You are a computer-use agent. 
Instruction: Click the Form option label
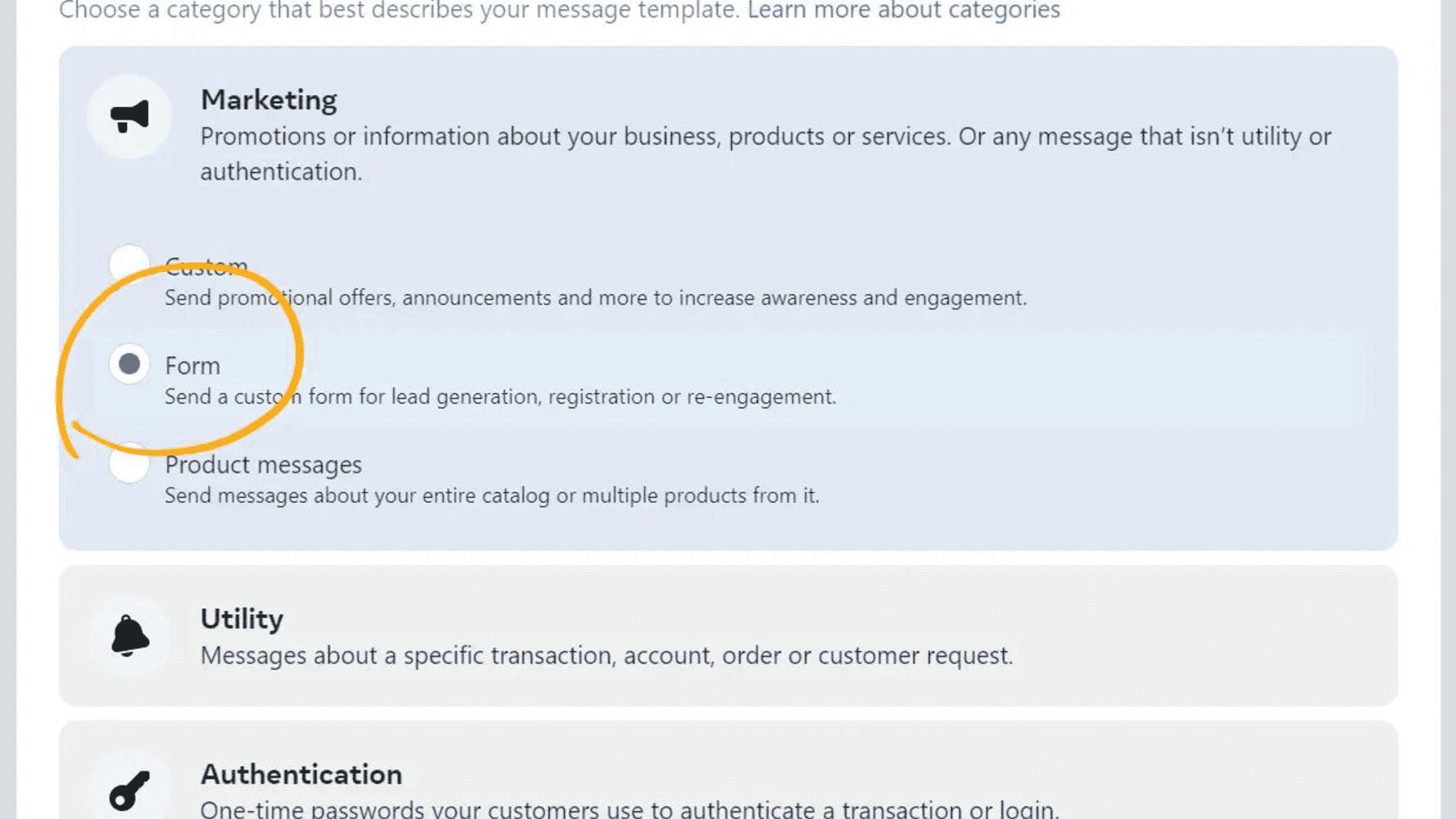(193, 365)
